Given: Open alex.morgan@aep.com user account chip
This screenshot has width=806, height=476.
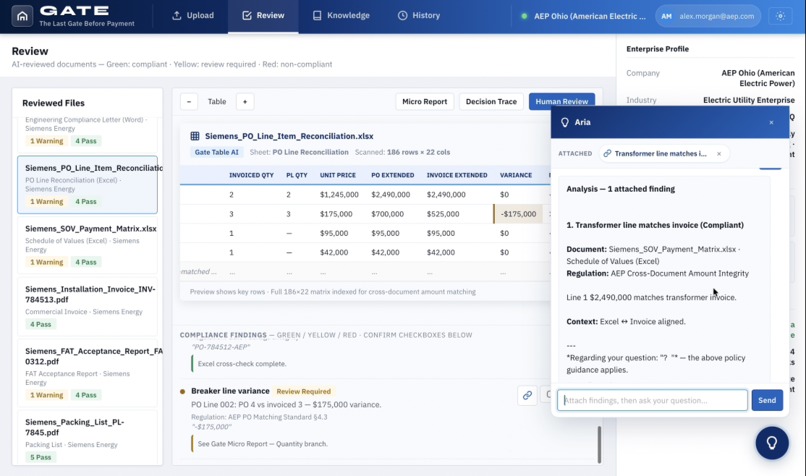Looking at the screenshot, I should [708, 16].
